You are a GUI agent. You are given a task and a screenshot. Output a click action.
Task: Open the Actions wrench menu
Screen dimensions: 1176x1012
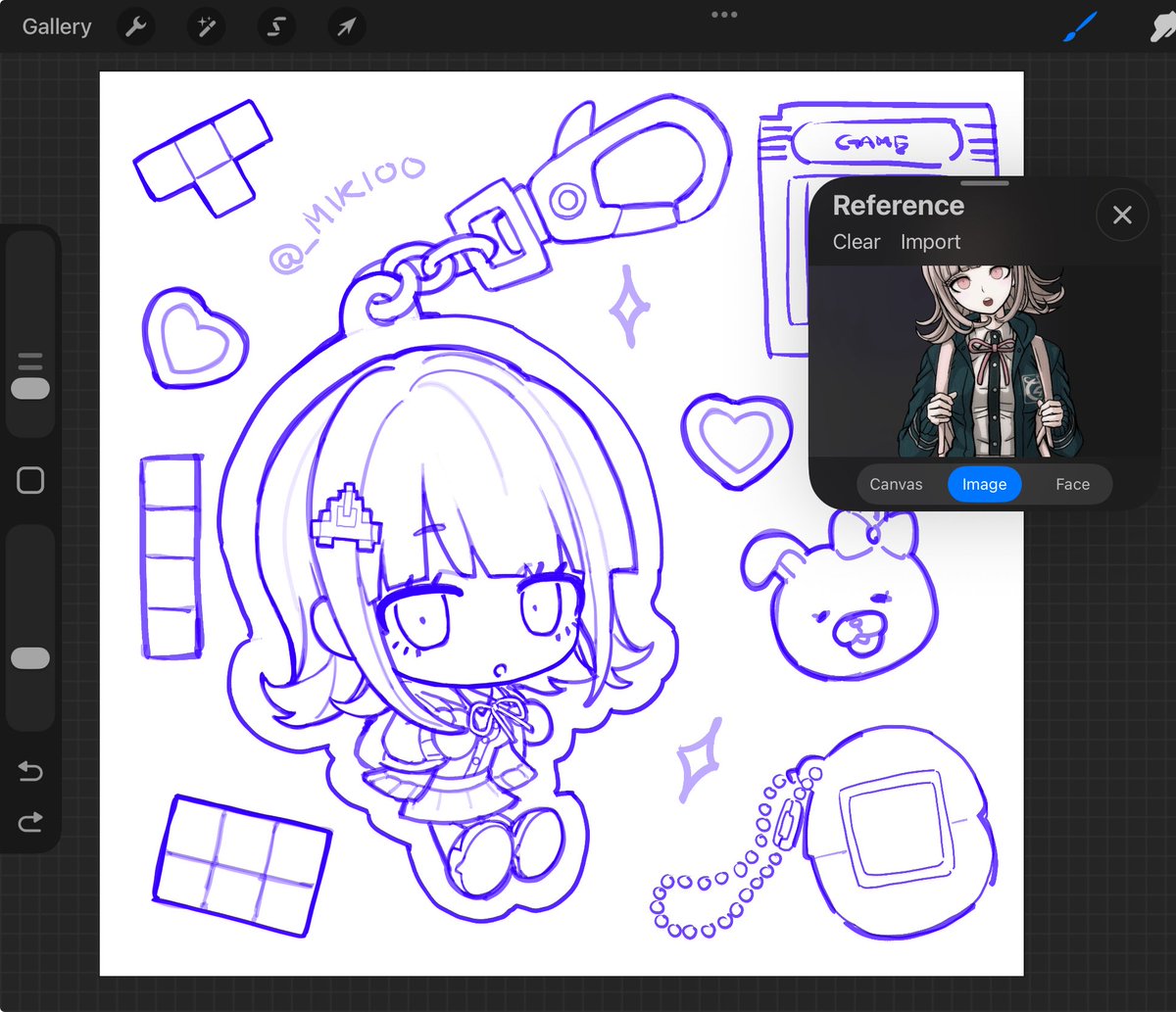coord(136,27)
